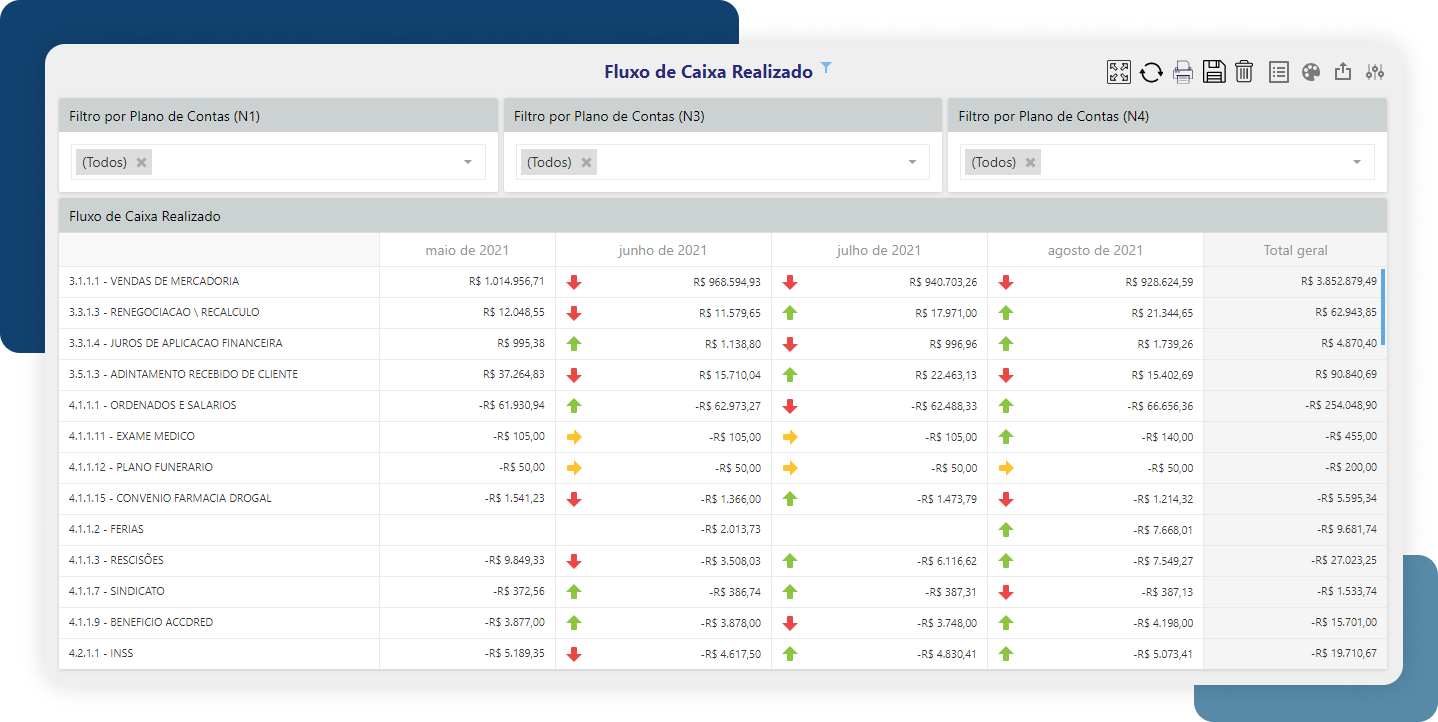
Task: Click the 'junho de 2021' column header
Action: 663,250
